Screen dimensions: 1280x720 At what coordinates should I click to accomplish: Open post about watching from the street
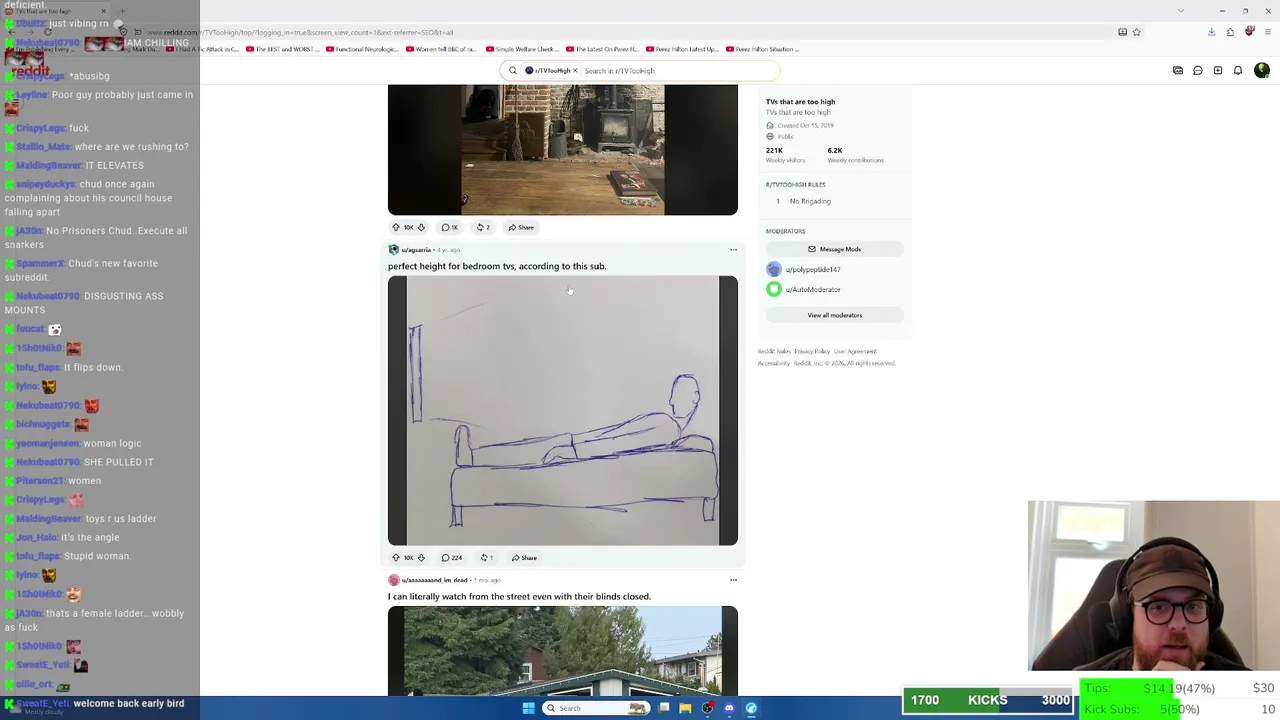[519, 596]
